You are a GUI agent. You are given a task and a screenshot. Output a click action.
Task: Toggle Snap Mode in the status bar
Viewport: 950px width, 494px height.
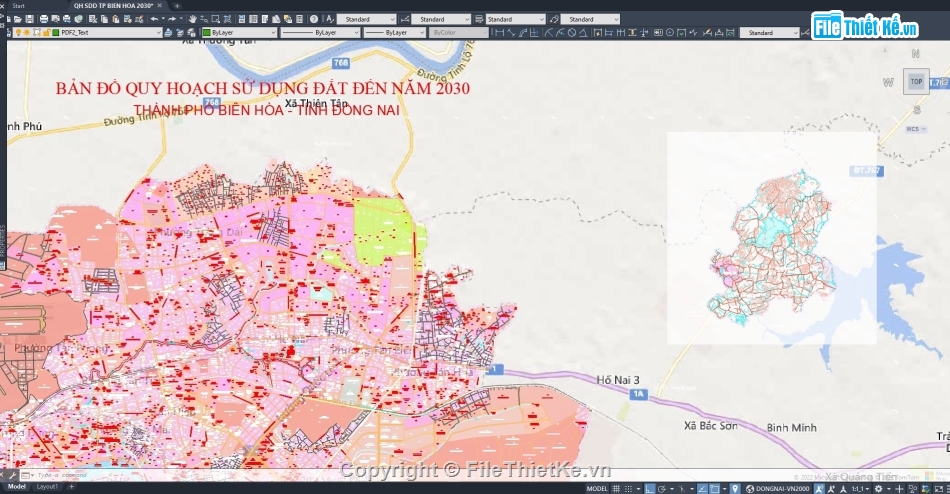[628, 489]
